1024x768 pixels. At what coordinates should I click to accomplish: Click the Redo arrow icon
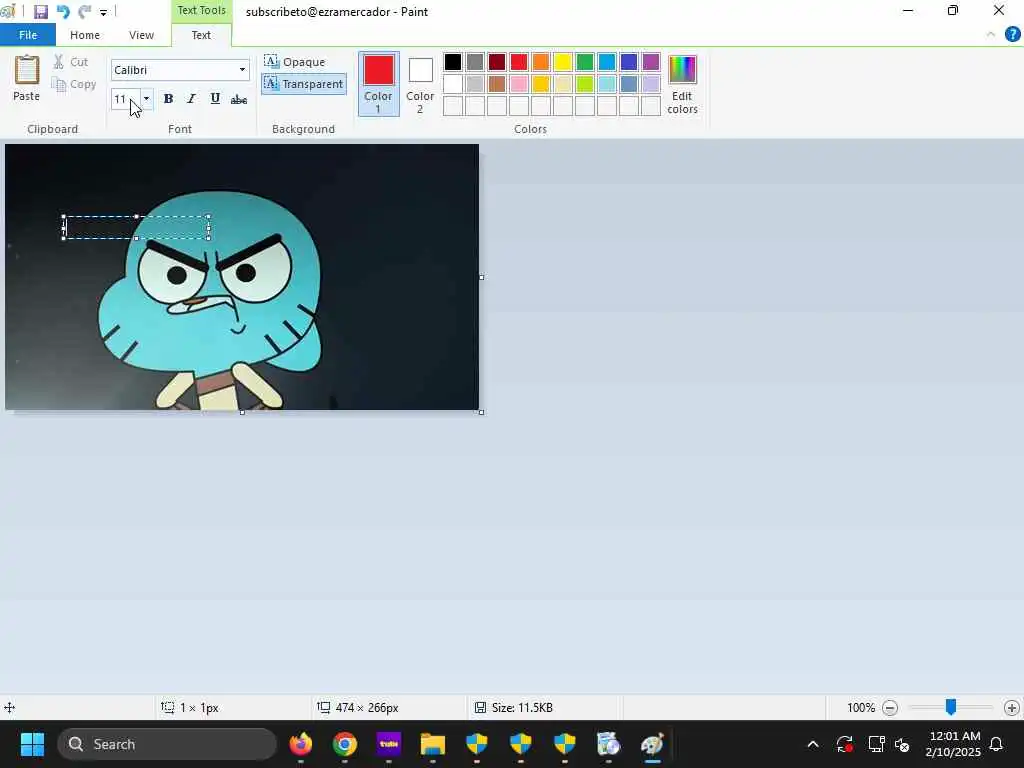[x=84, y=12]
